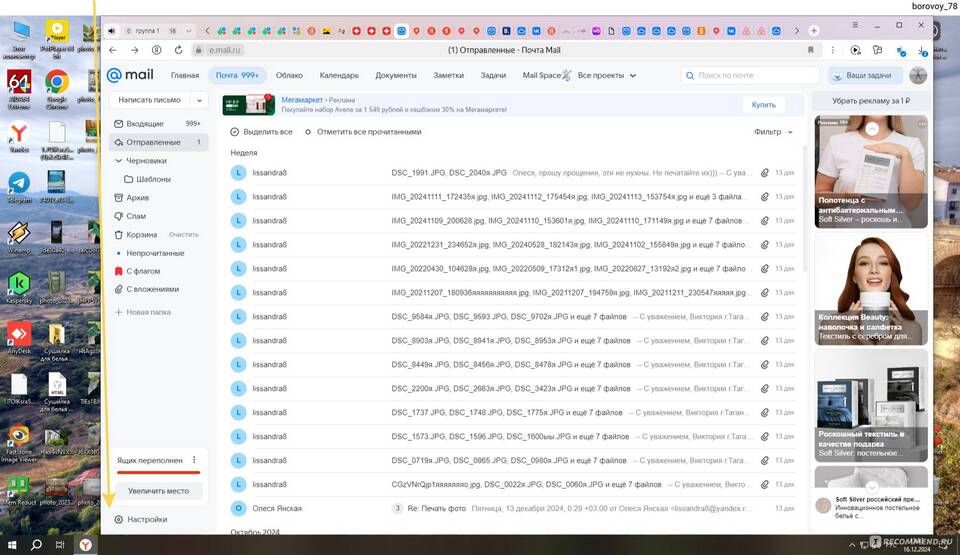Open the Заметки tab
960x555 pixels.
(448, 75)
